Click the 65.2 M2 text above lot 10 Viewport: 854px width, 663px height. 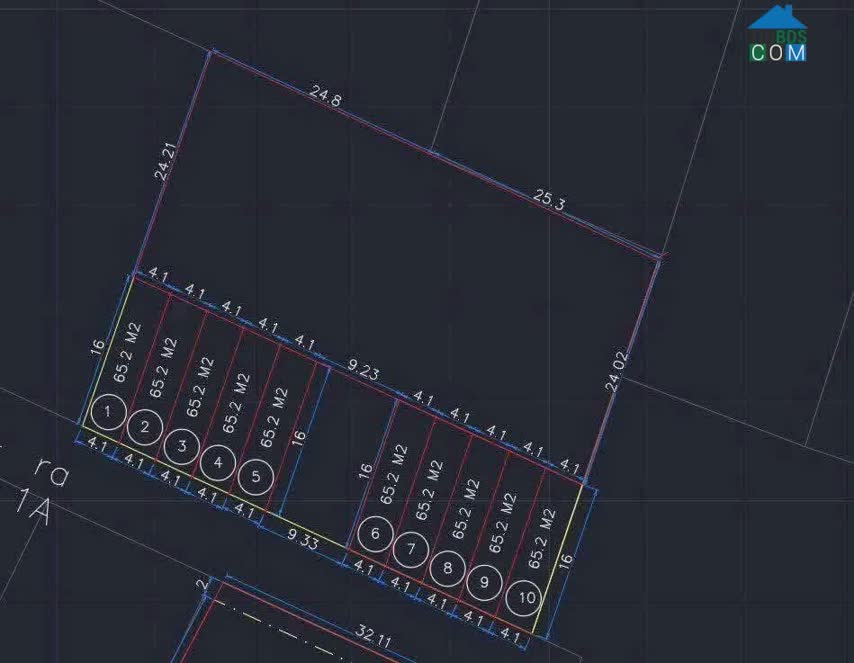pos(546,539)
